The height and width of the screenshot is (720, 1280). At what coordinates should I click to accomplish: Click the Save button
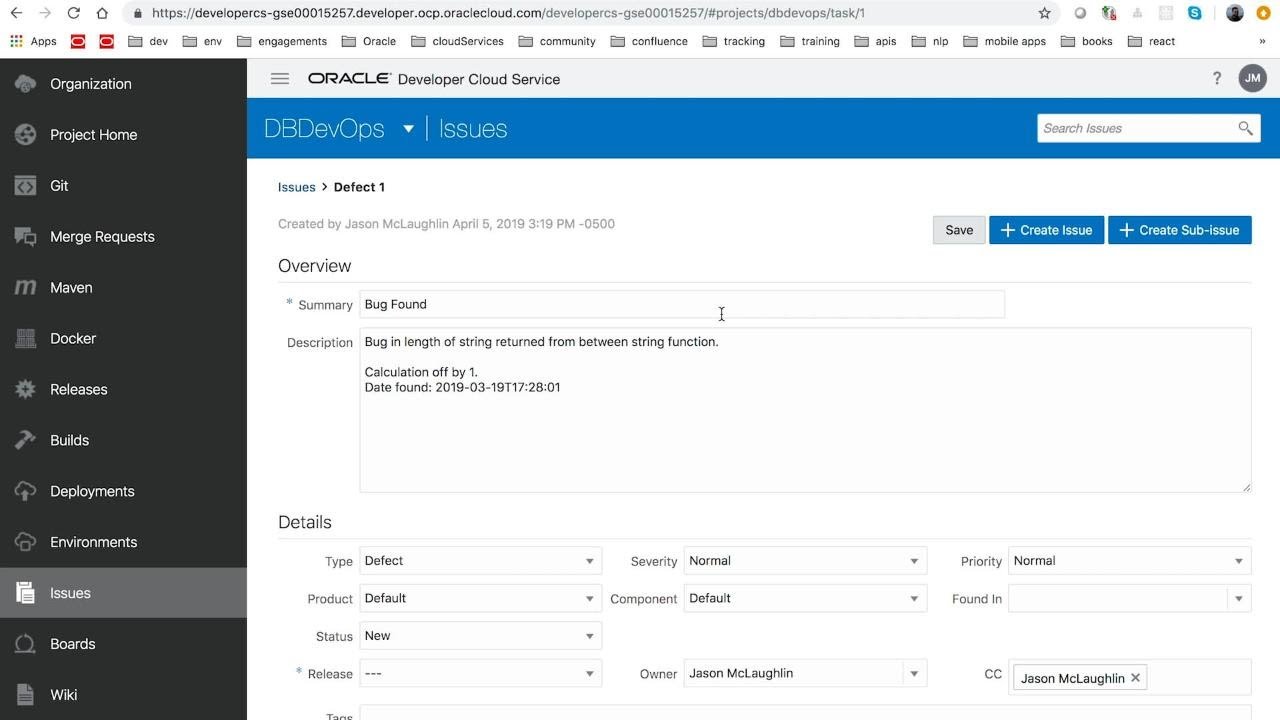coord(959,230)
